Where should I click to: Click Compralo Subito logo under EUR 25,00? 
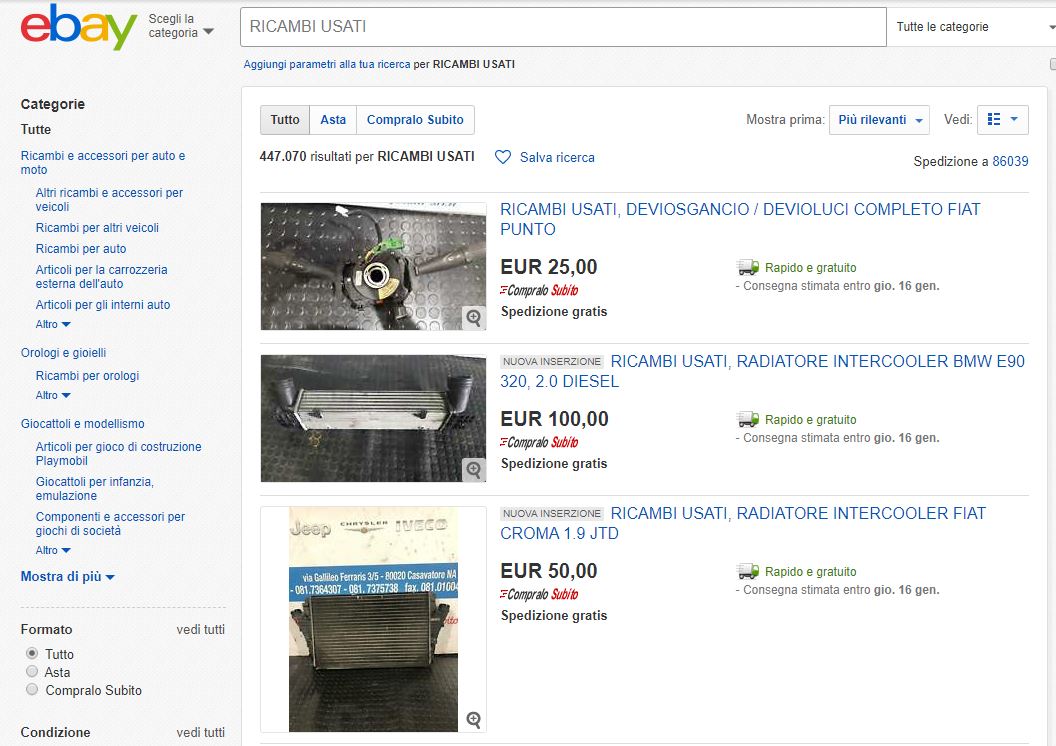pyautogui.click(x=539, y=290)
